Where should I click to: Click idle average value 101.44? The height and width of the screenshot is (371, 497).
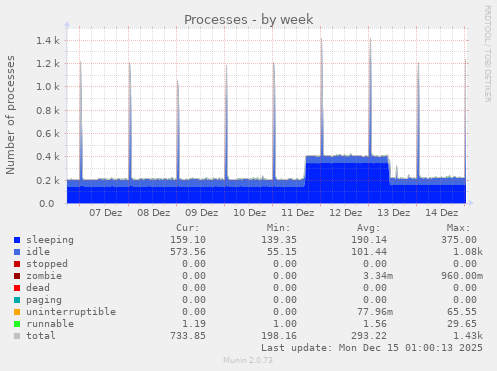coord(369,252)
